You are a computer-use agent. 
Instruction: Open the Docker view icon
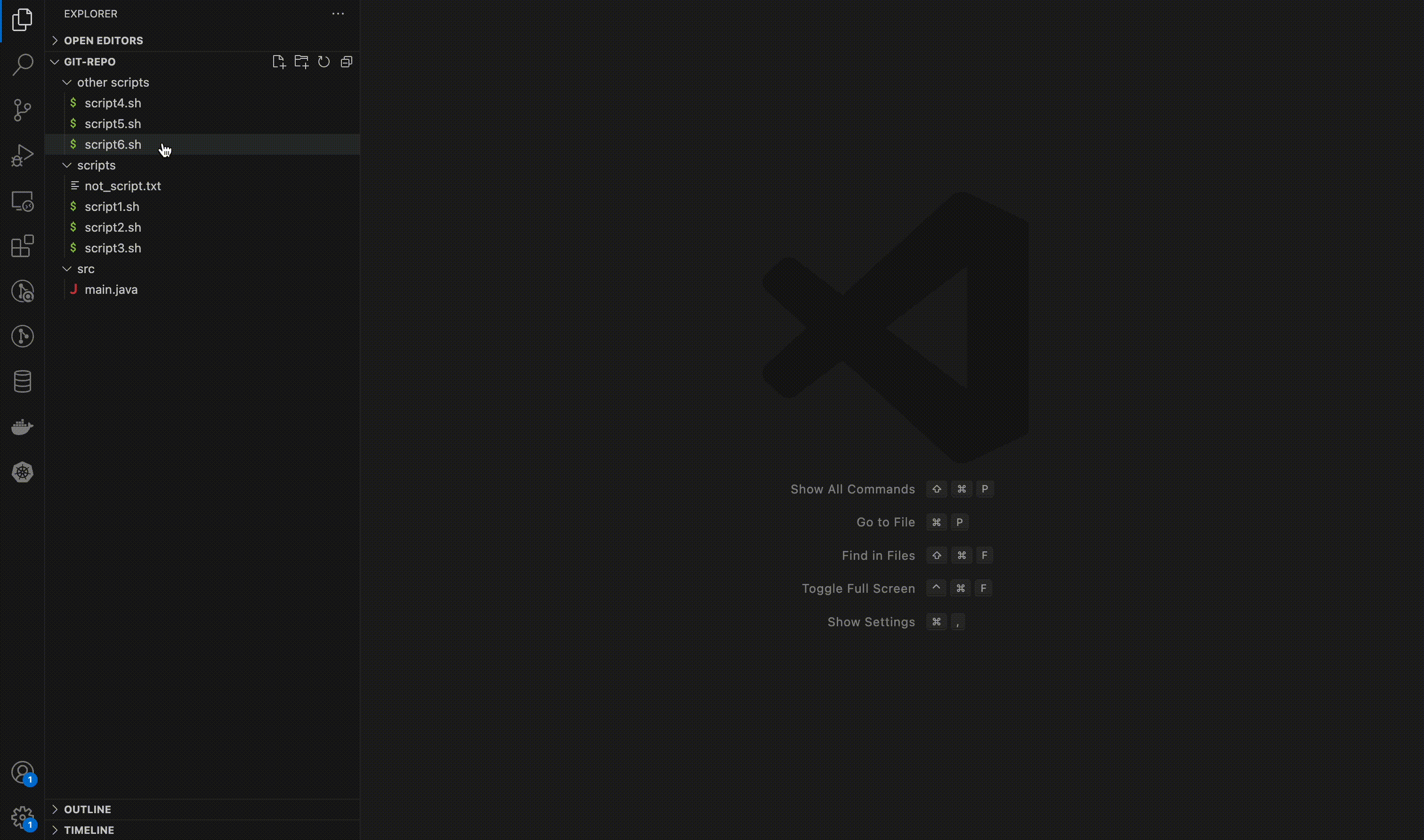(23, 427)
